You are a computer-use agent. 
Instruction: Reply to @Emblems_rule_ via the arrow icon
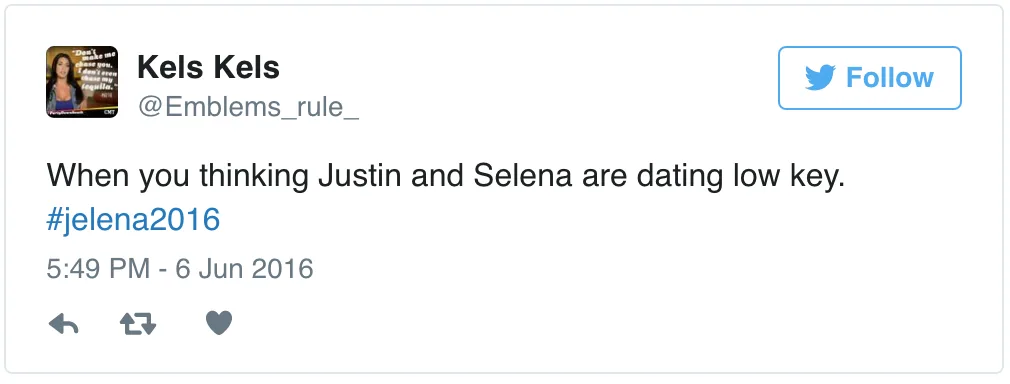(63, 324)
